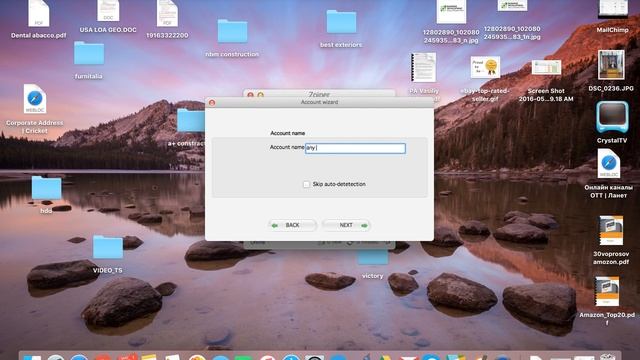Select the Dental abacco.pdf file icon
This screenshot has width=640, height=360.
38,13
